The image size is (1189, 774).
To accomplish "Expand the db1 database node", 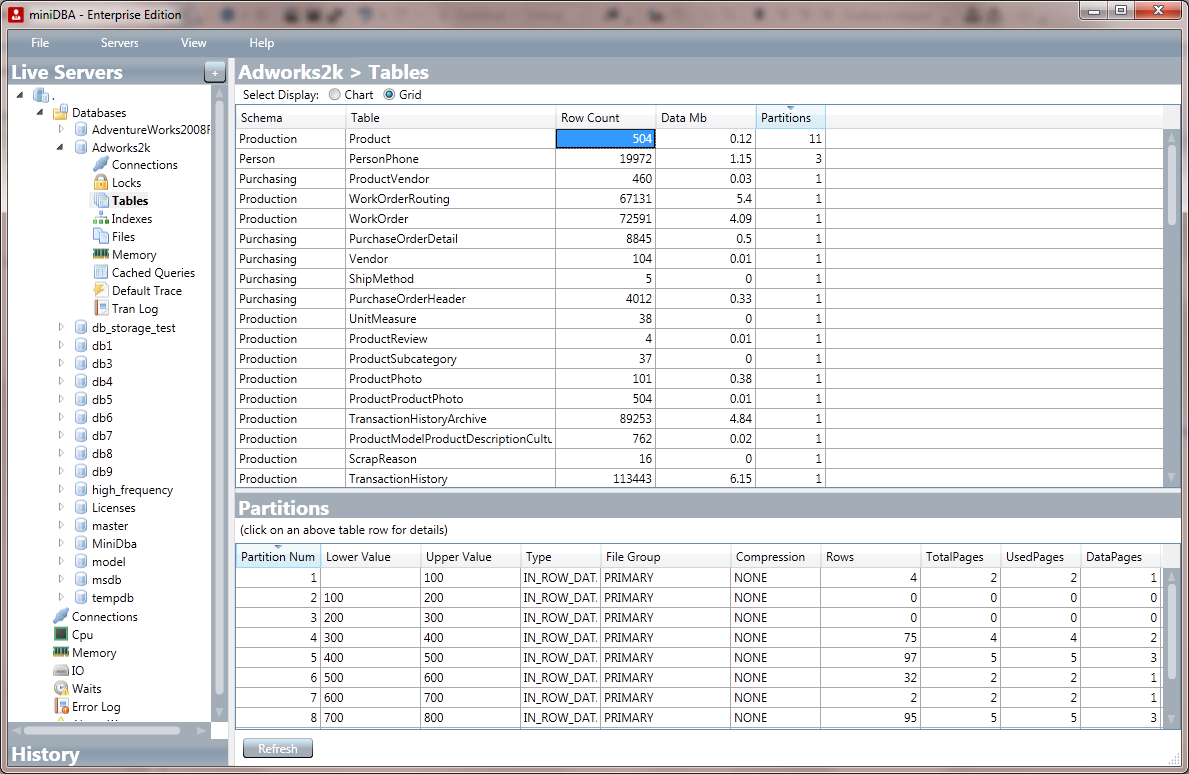I will [61, 345].
